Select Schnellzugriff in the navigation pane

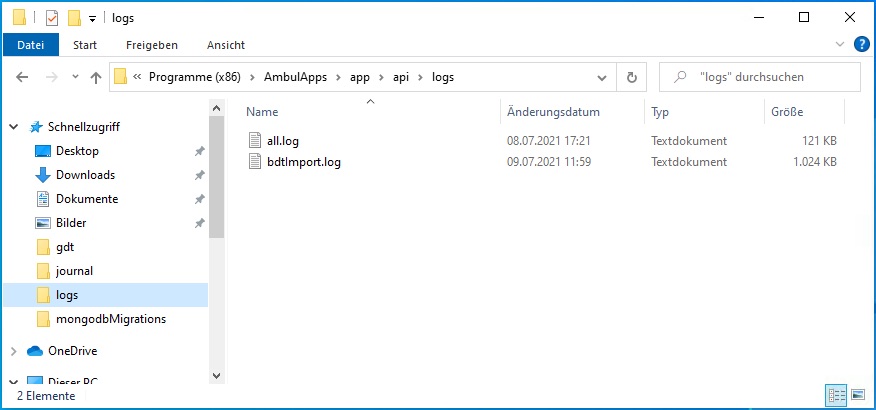(x=84, y=127)
